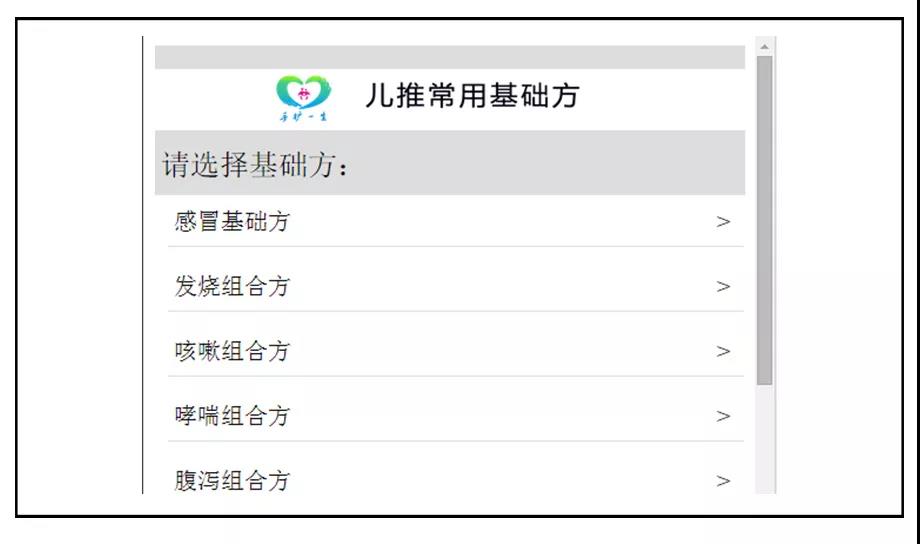The width and height of the screenshot is (920, 544).
Task: Expand 感冒基础方 using its arrow chevron
Action: point(723,222)
